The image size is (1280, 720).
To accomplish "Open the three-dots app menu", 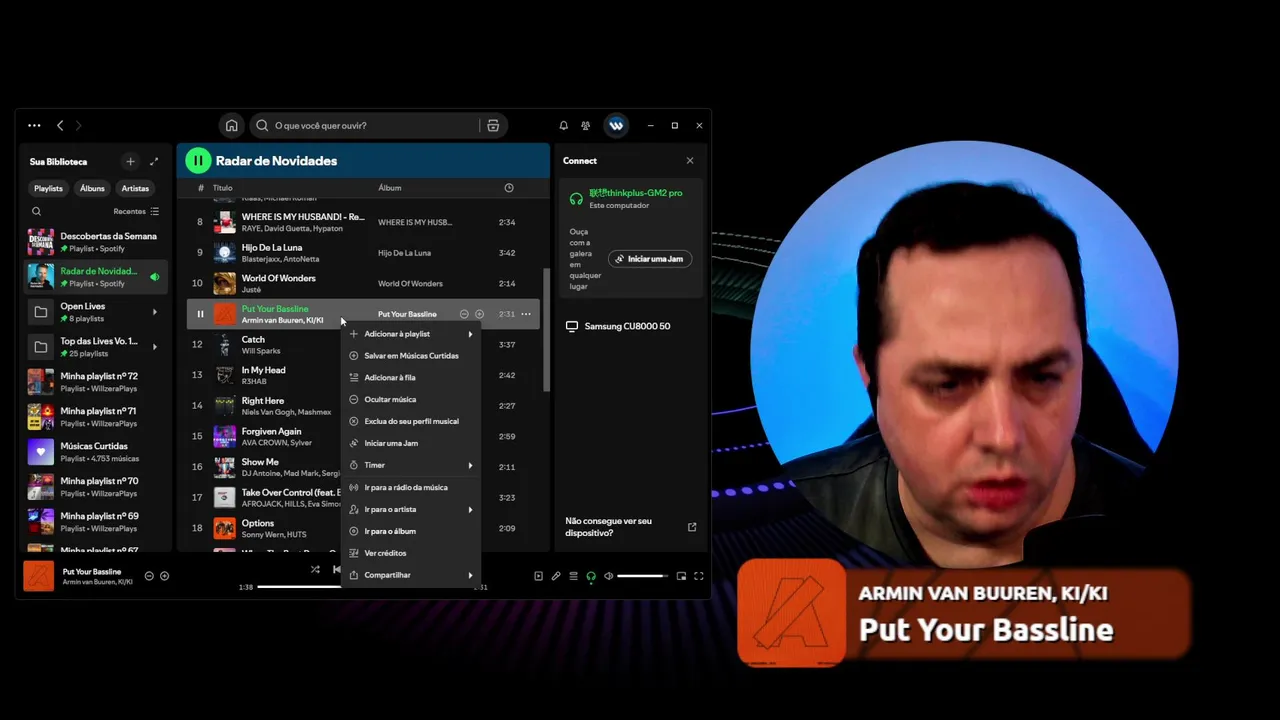I will 34,125.
